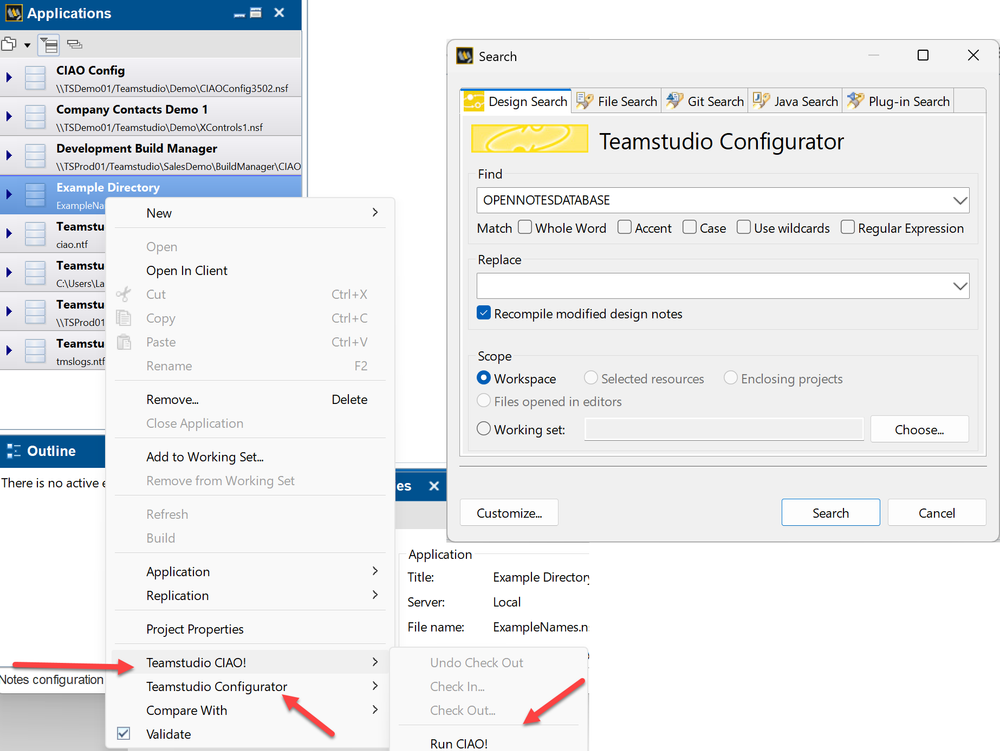The width and height of the screenshot is (1000, 751).
Task: Expand the Example Directory tree node
Action: [9, 194]
